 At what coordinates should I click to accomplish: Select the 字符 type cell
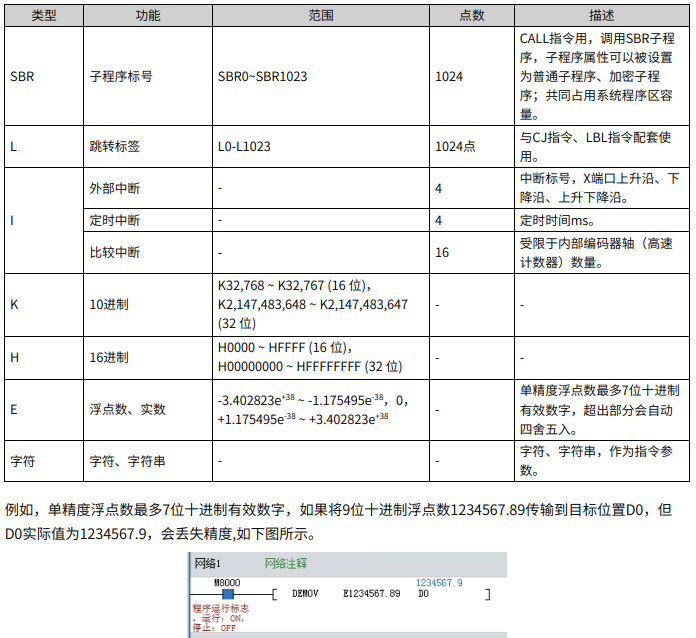pos(44,461)
